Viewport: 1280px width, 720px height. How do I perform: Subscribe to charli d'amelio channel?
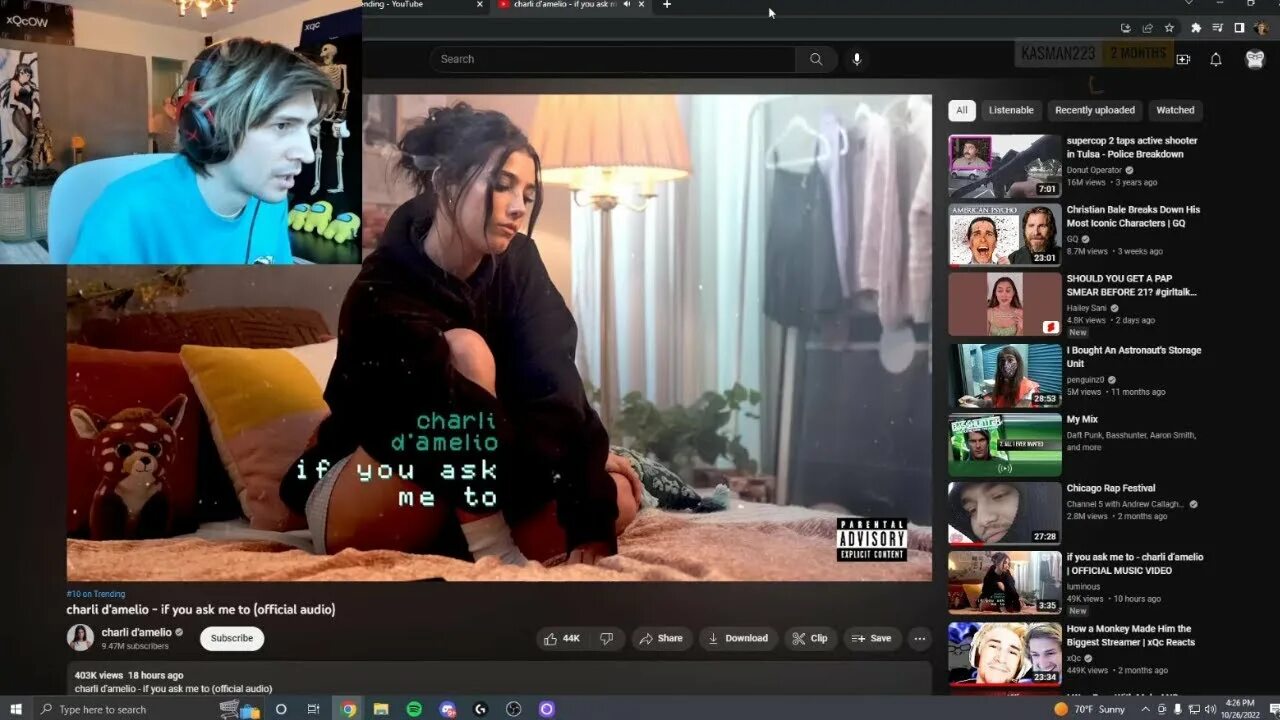(x=232, y=638)
